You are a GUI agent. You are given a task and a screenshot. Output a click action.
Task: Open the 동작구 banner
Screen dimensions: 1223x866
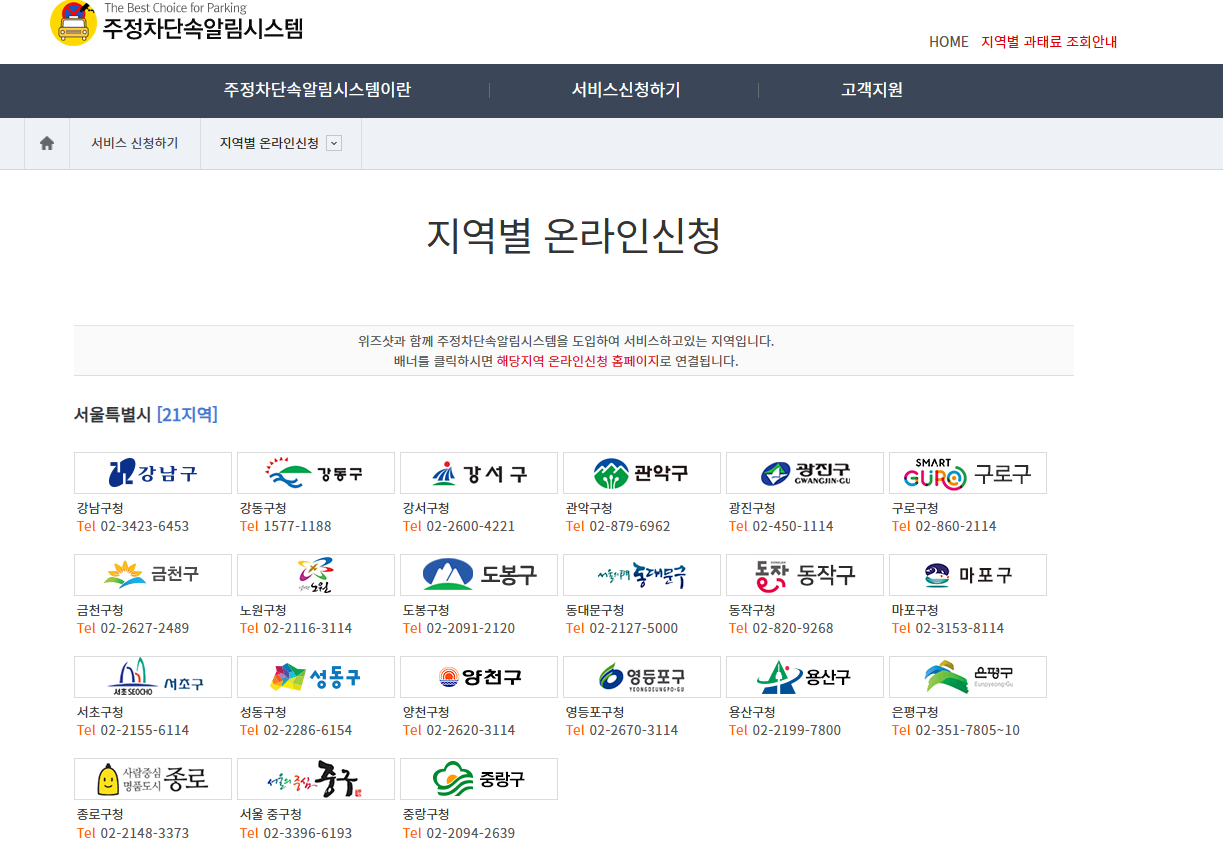tap(805, 575)
